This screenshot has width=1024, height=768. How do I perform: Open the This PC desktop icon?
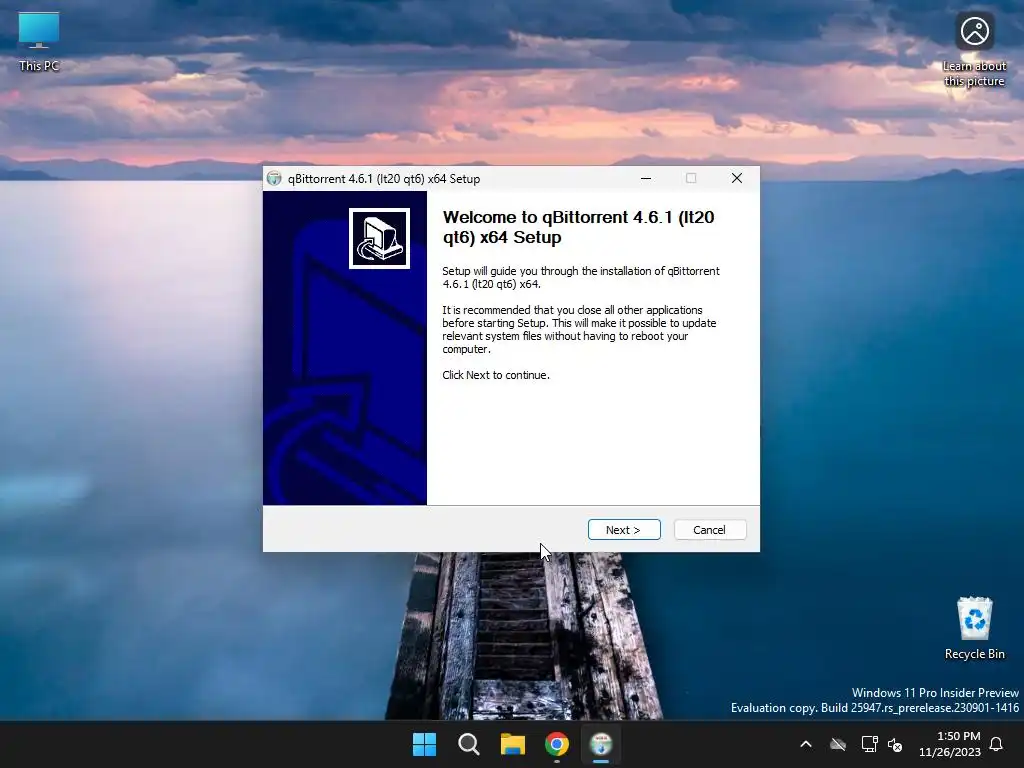coord(39,42)
